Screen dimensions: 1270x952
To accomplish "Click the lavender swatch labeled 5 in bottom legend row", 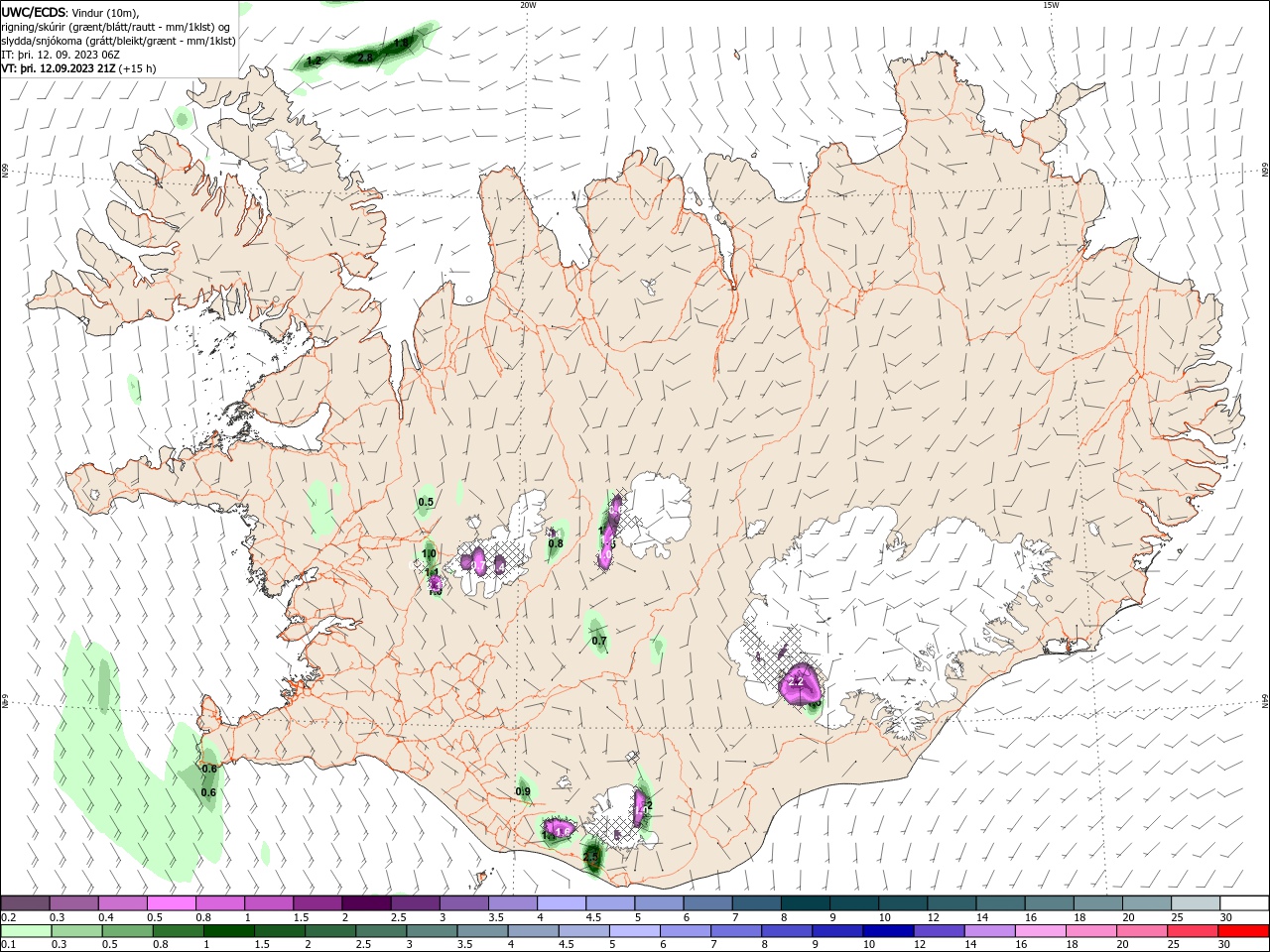I will [x=634, y=931].
